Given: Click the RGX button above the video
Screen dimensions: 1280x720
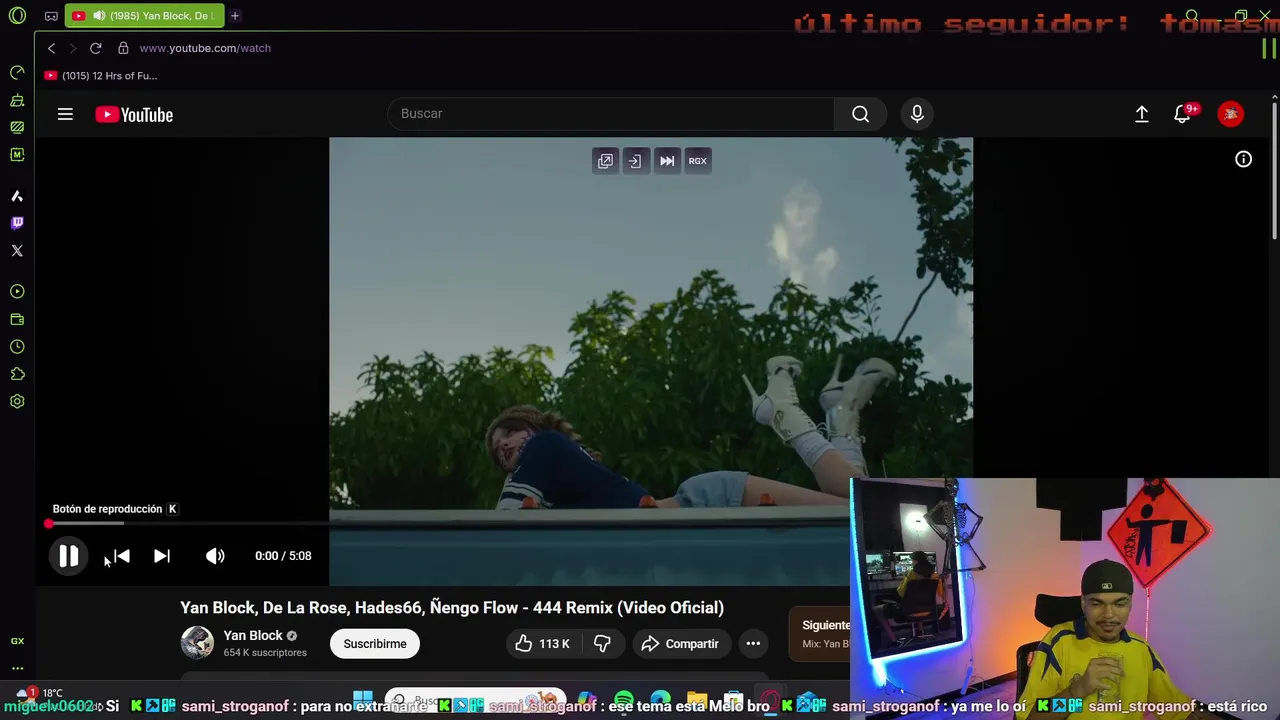Looking at the screenshot, I should 697,161.
